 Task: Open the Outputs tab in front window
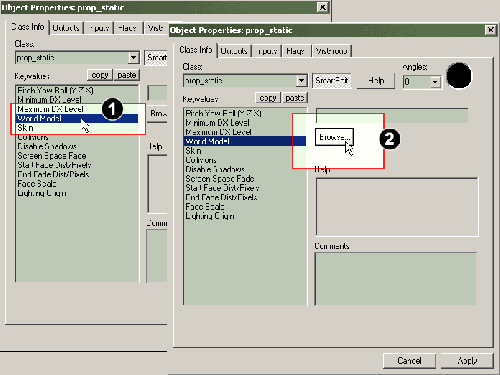234,51
